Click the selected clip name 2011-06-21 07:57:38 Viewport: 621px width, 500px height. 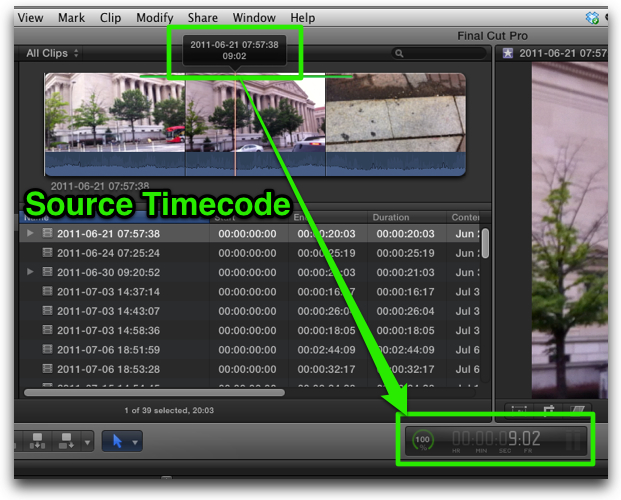point(108,234)
